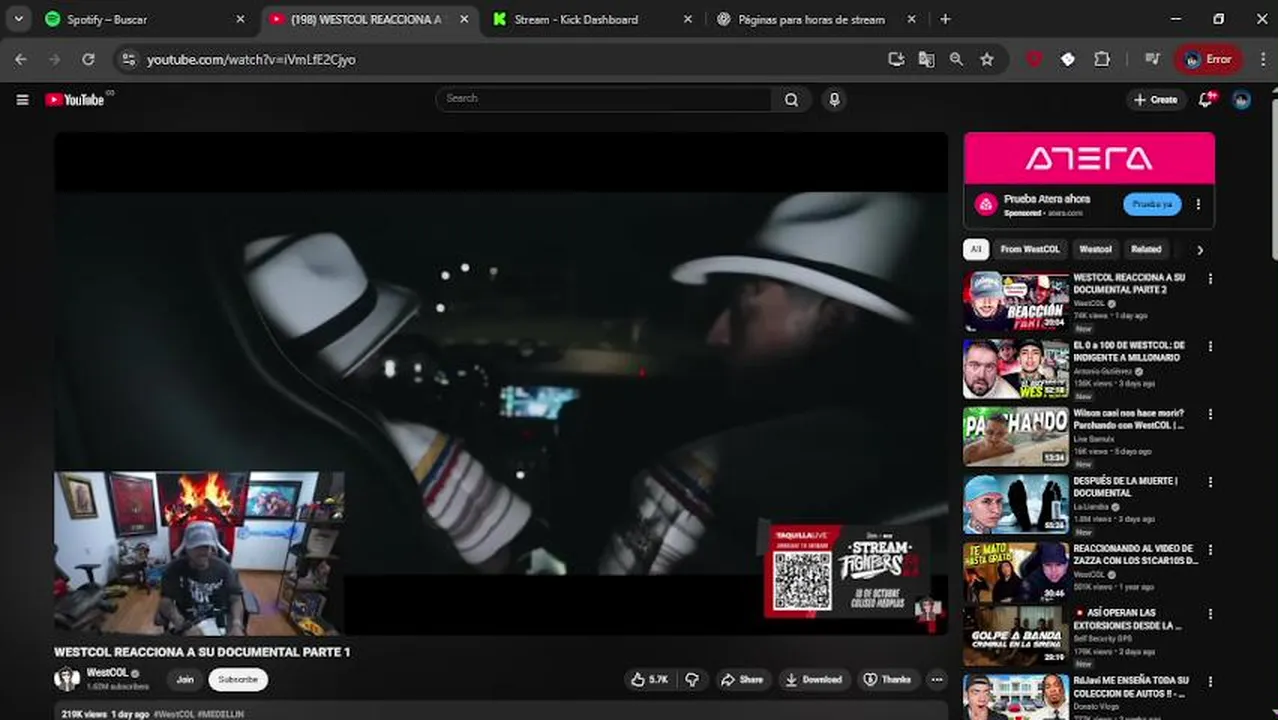Open more actions under the video
Viewport: 1278px width, 720px height.
click(937, 679)
